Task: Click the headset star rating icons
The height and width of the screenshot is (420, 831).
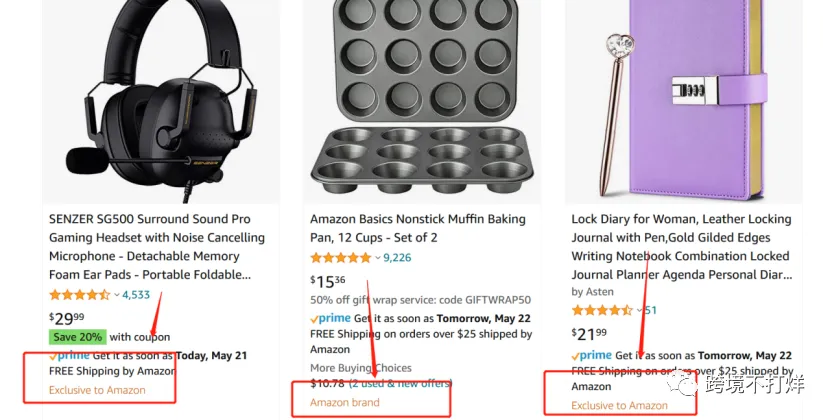Action: 79,295
